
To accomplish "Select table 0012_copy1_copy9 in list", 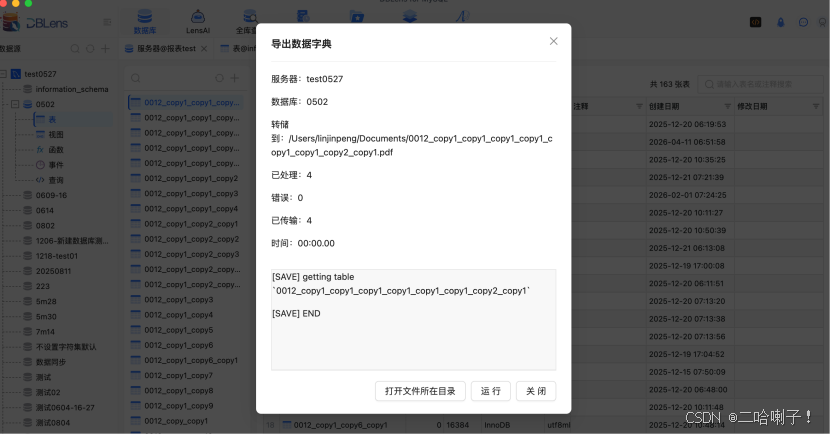I will 179,406.
